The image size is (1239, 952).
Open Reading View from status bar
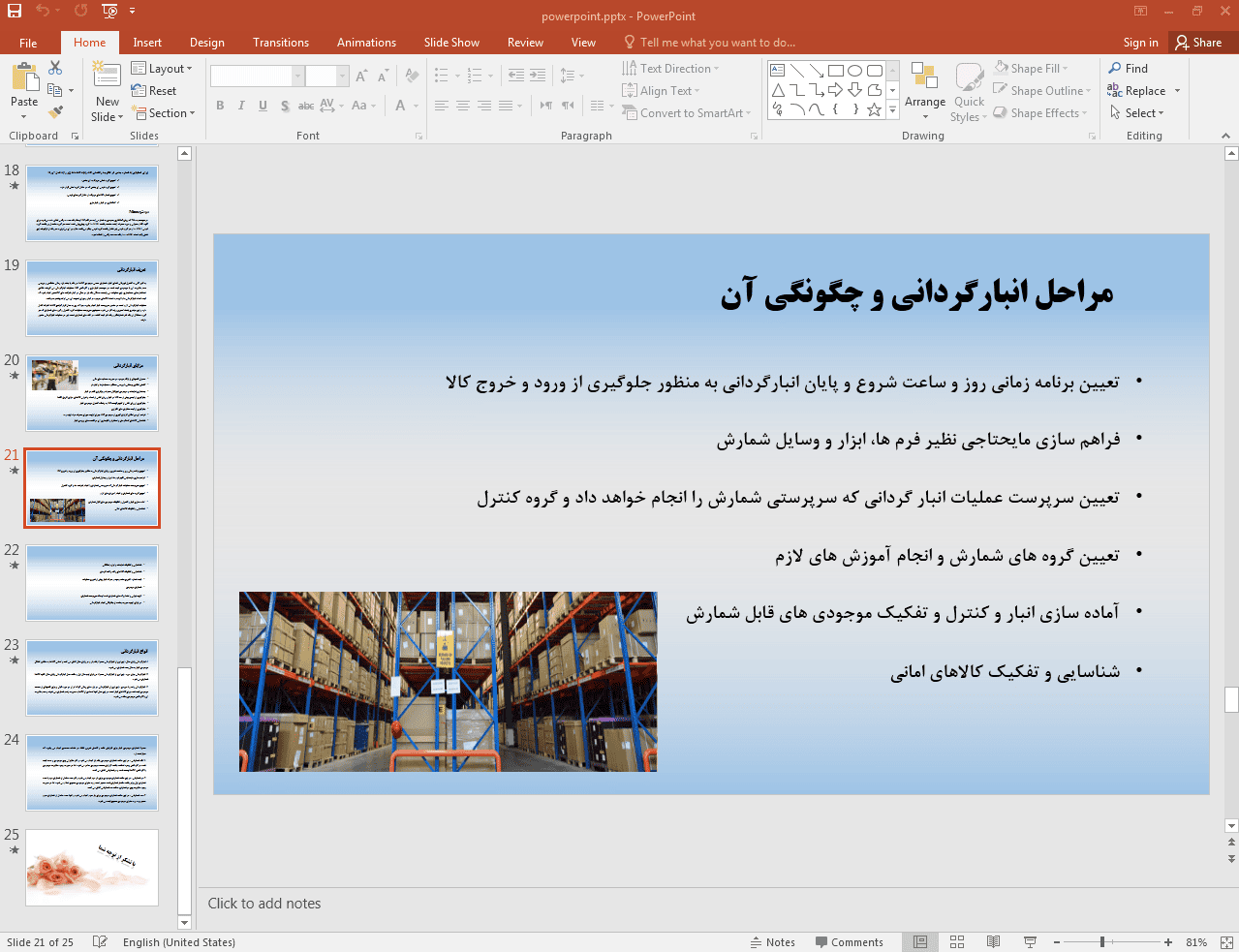pos(993,942)
